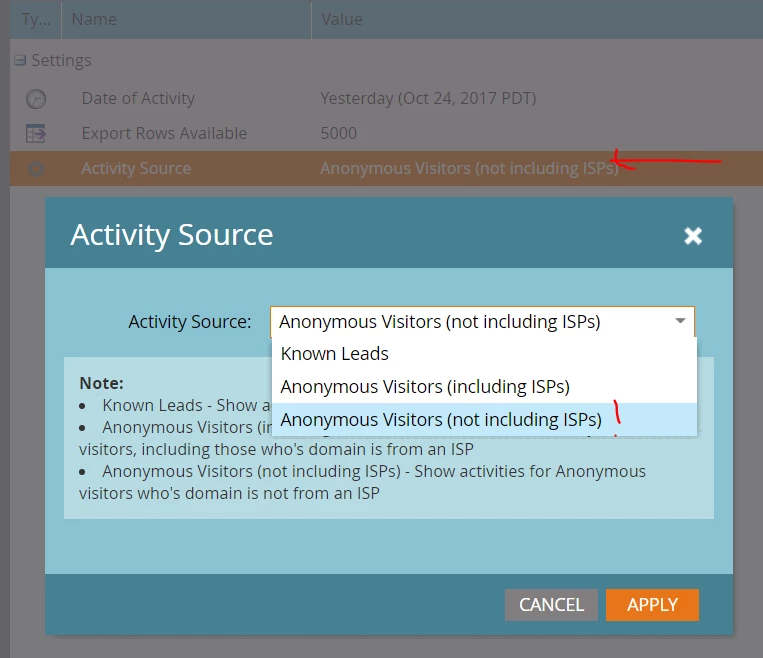Click the Note: heading text
The width and height of the screenshot is (763, 658).
point(102,384)
